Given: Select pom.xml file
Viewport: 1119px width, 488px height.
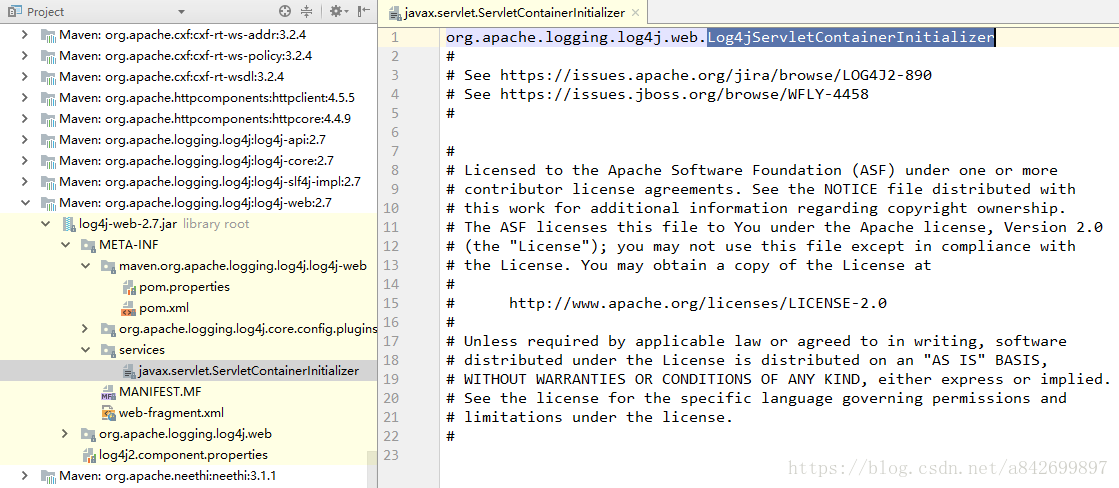Looking at the screenshot, I should pyautogui.click(x=163, y=307).
